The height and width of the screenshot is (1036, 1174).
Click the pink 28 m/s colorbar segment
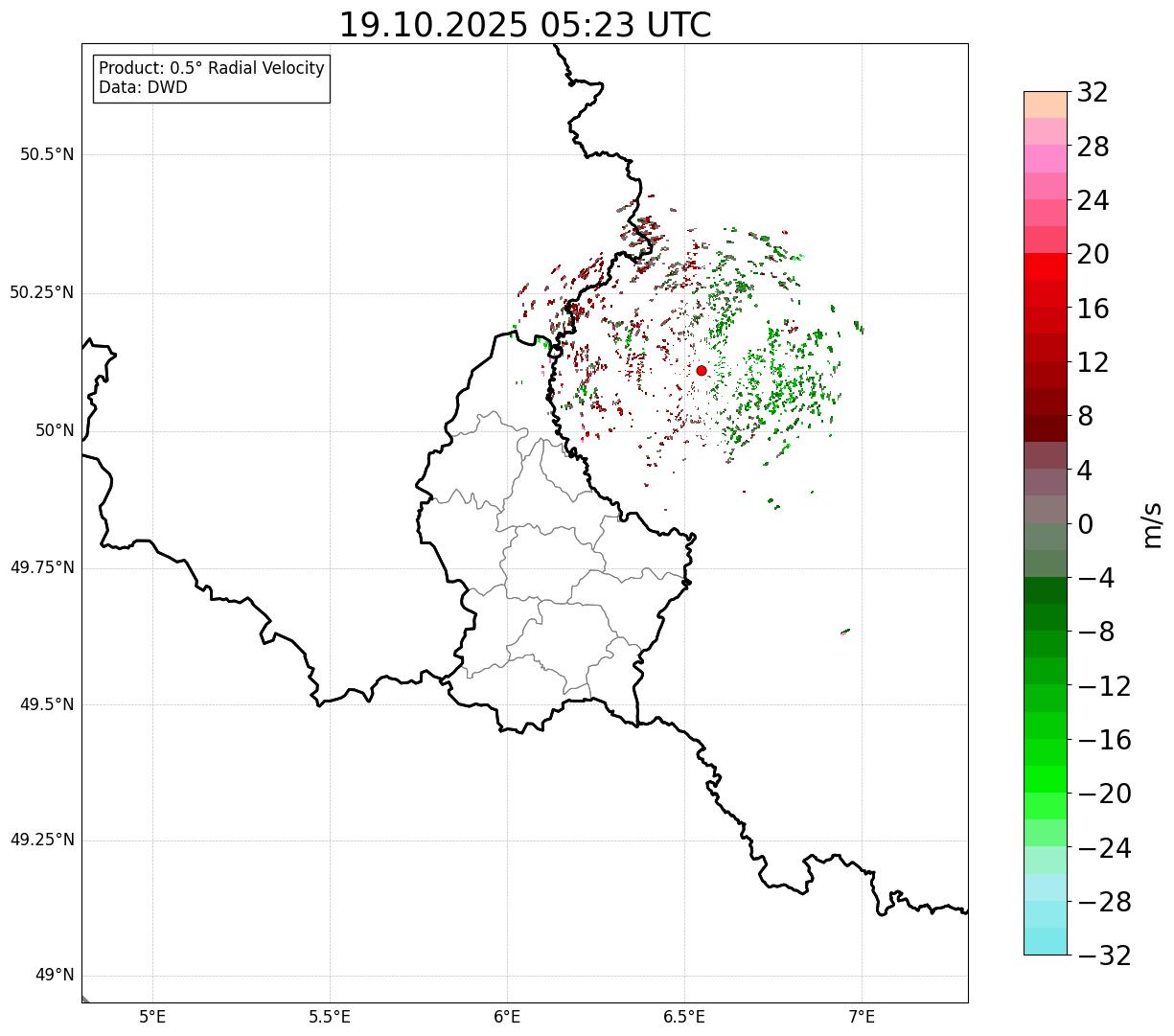tap(1046, 158)
